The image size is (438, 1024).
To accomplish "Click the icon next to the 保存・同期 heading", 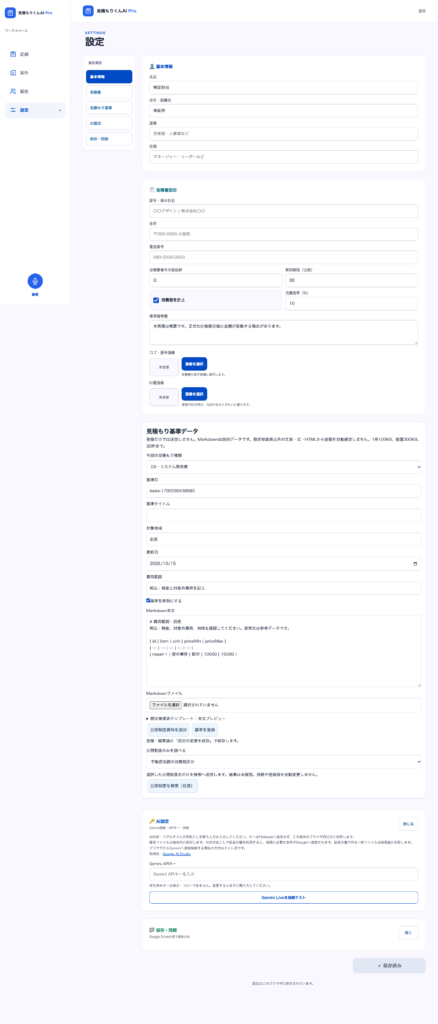I will [x=152, y=930].
